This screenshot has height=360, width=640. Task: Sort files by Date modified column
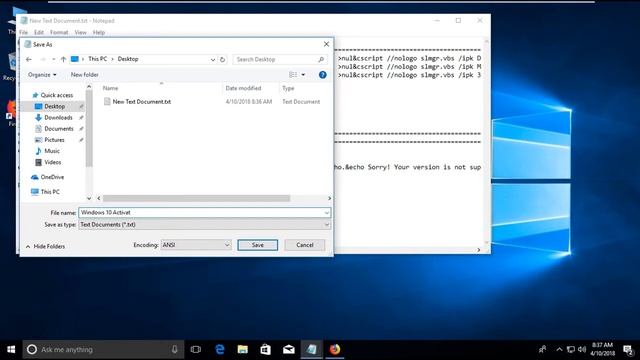[x=243, y=88]
